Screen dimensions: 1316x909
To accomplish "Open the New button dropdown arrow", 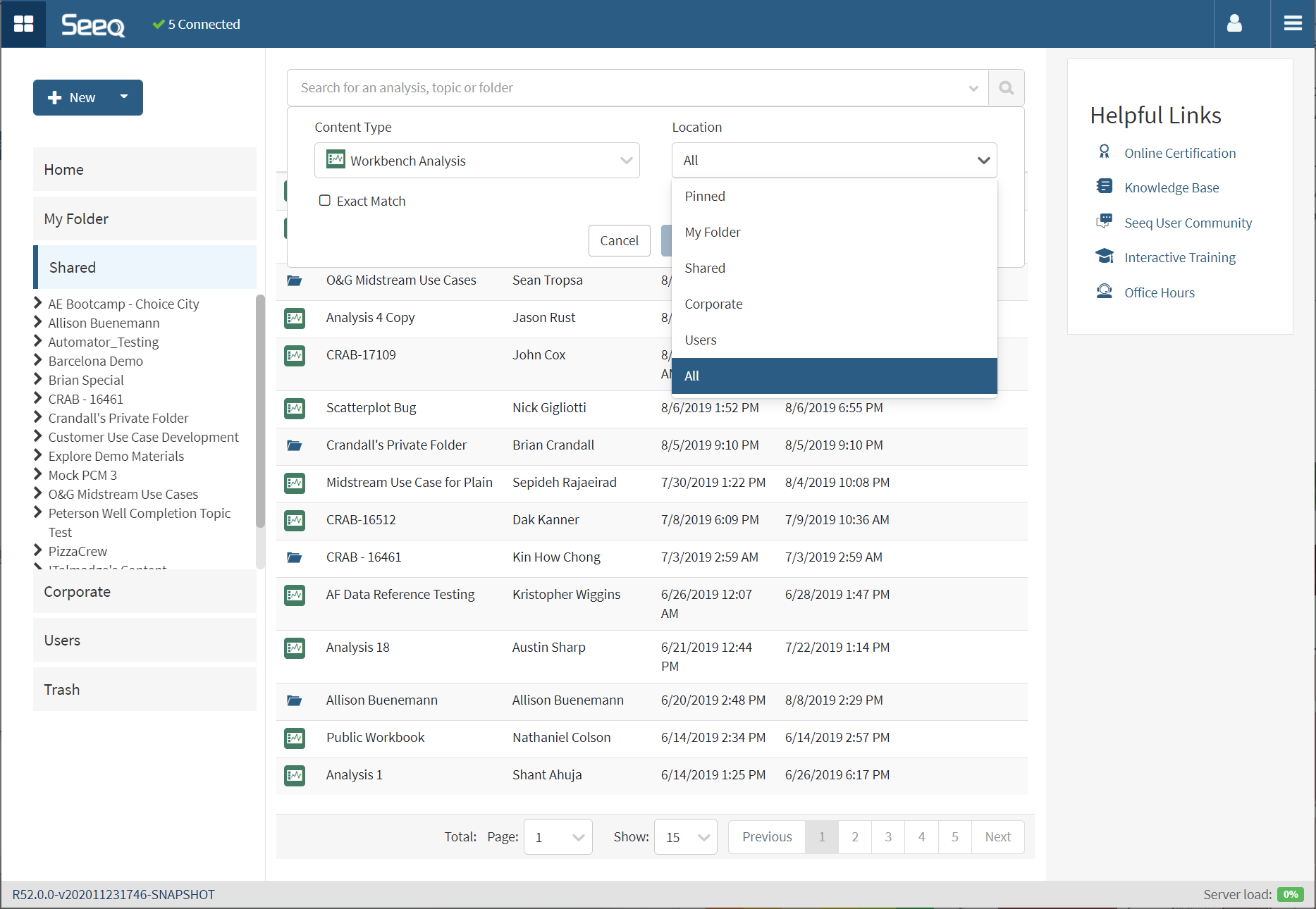I will (124, 97).
